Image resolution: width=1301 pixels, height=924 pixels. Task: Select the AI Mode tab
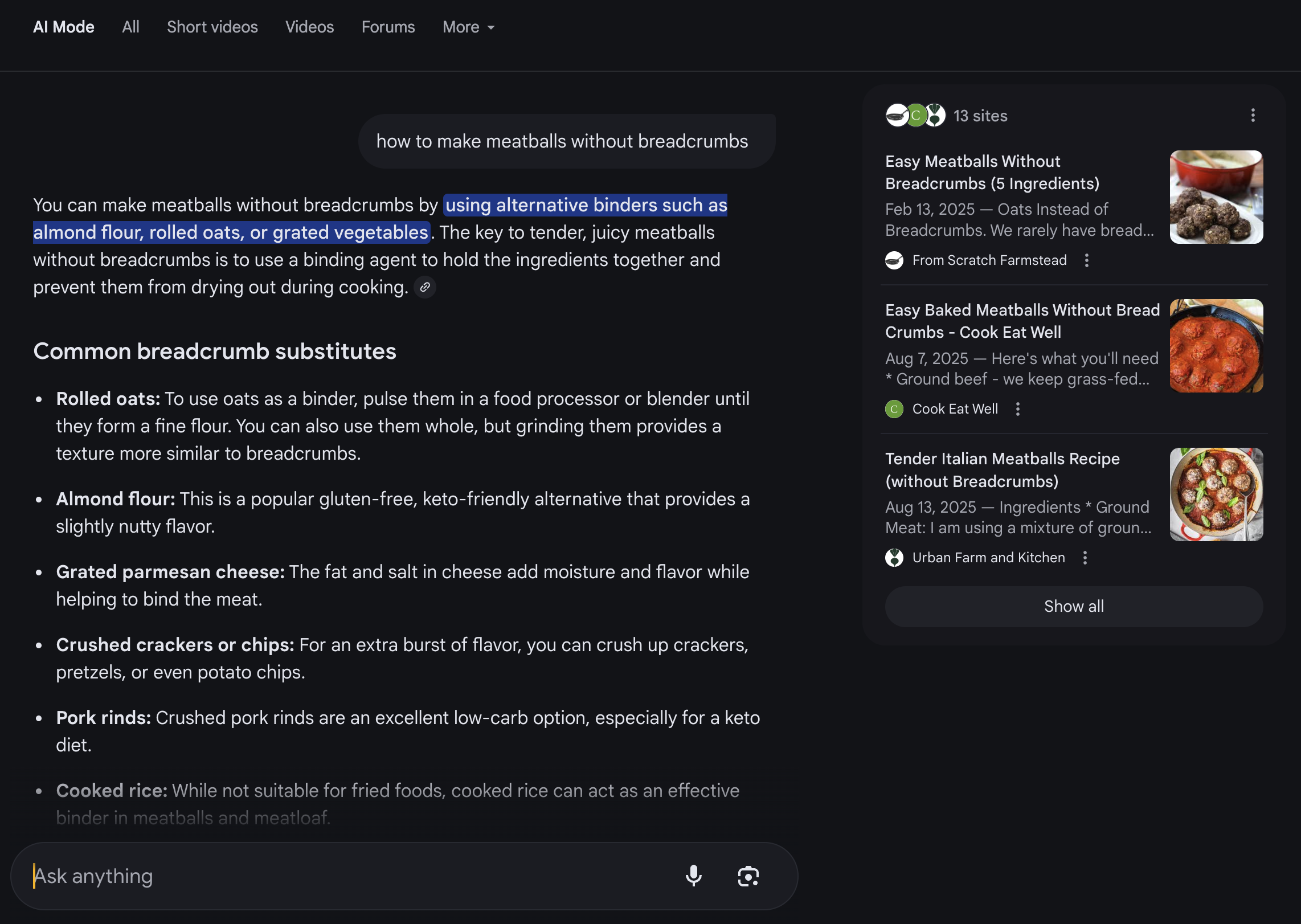pyautogui.click(x=64, y=27)
